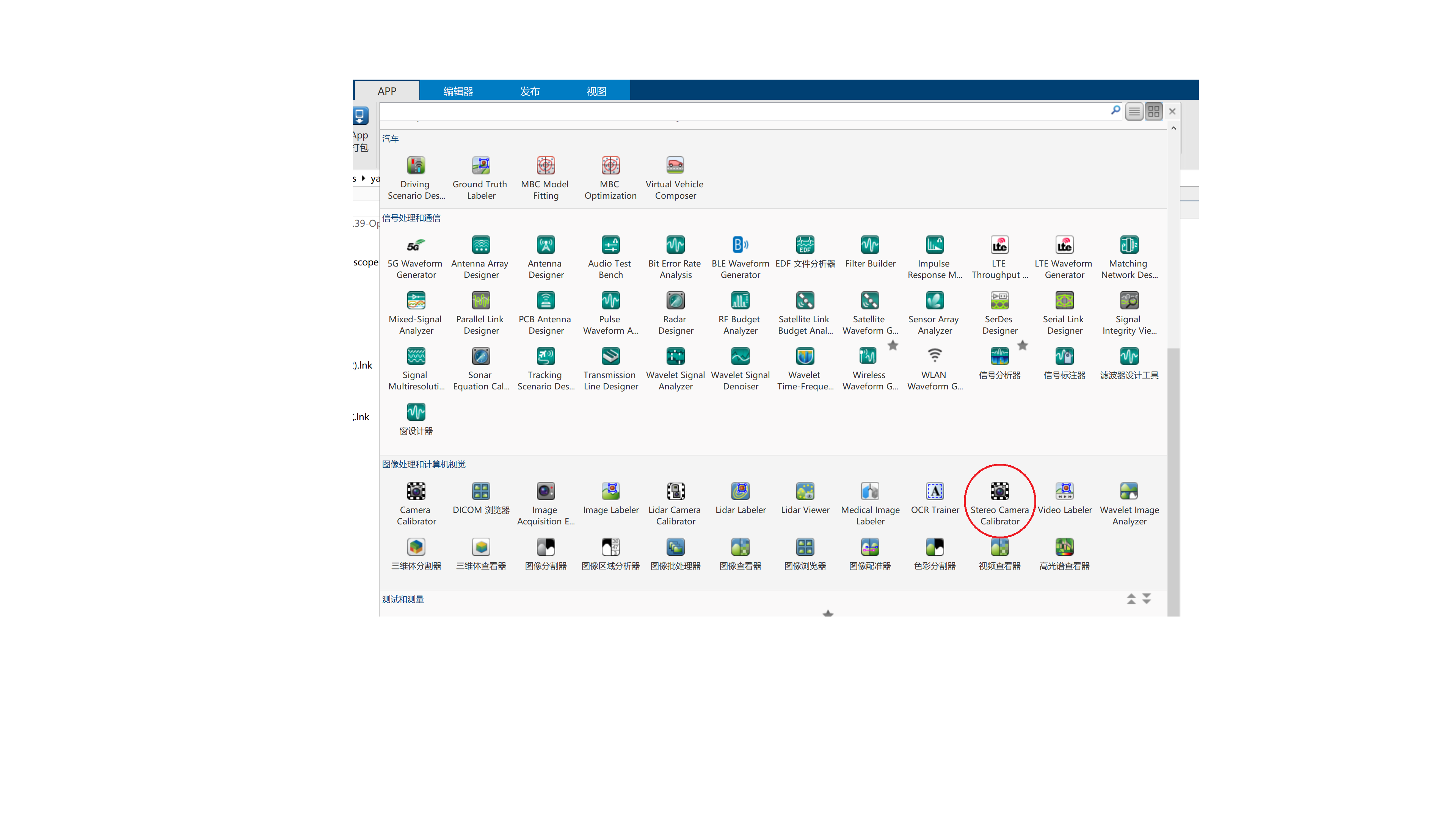
Task: Collapse the 信号处理和通信 category section
Action: pyautogui.click(x=411, y=218)
